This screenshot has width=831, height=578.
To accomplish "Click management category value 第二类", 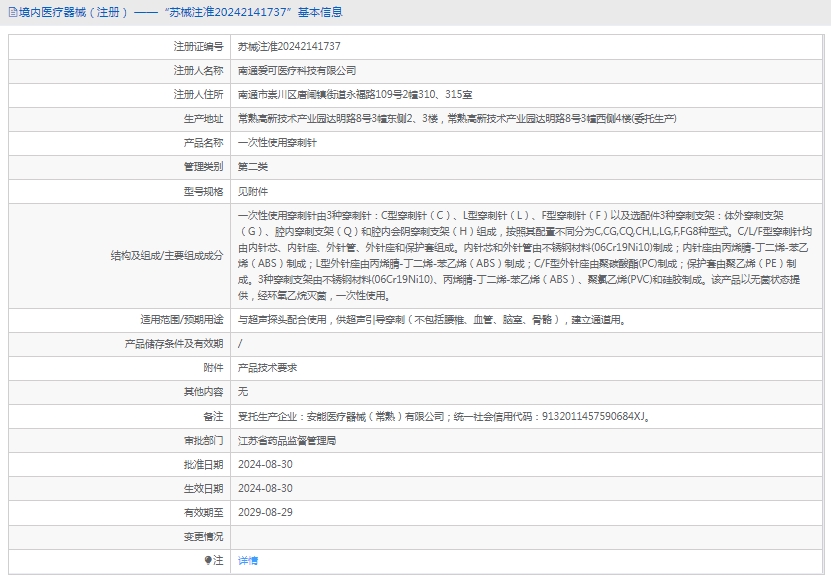I will coord(252,167).
